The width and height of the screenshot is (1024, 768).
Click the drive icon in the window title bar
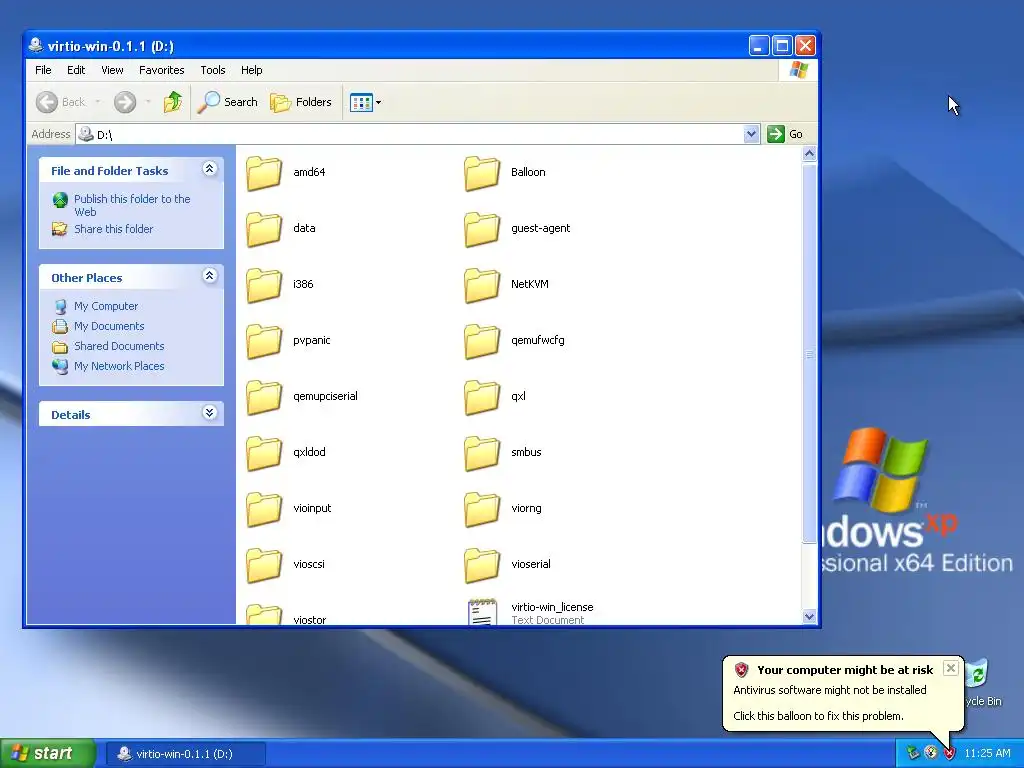[x=36, y=45]
